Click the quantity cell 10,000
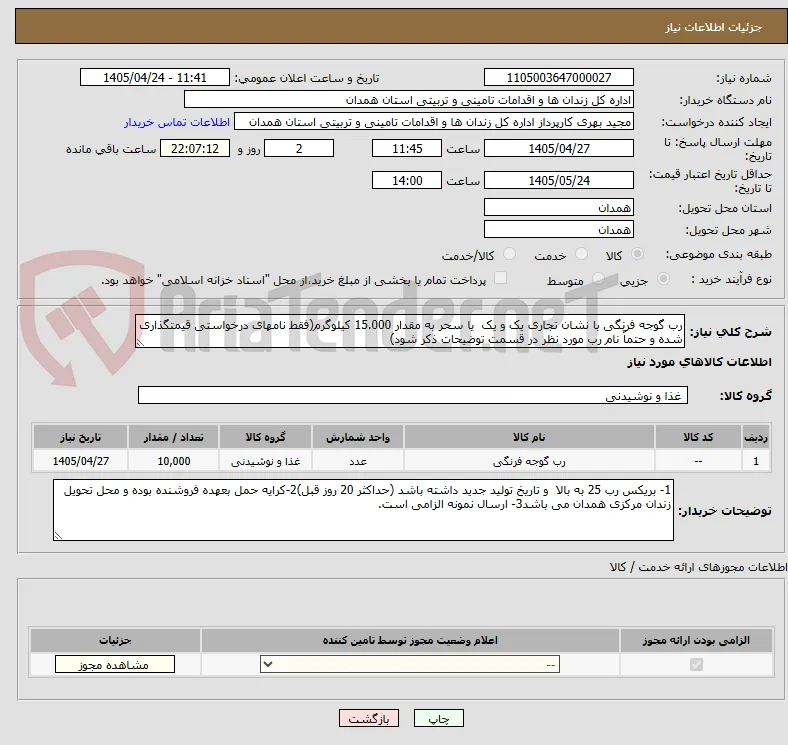This screenshot has width=788, height=745. 173,461
